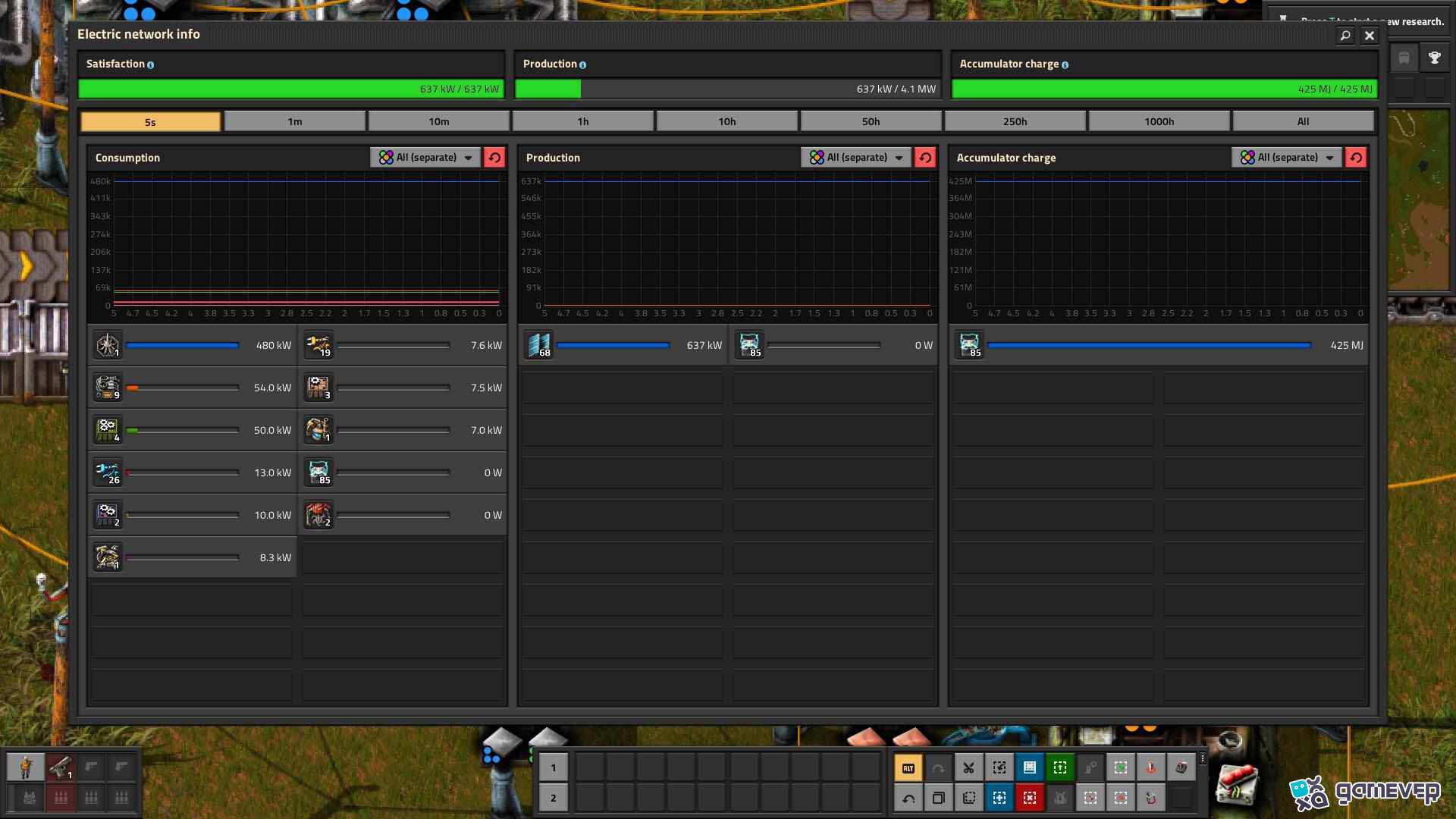Click the Accumulator charge graph area
The image size is (1456, 819).
1159,246
